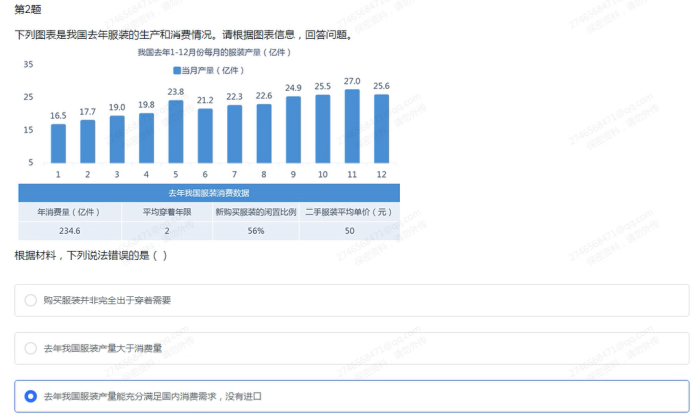Click the '年消费量（亿件）' column header
Viewport: 692px width, 416px height.
[x=69, y=212]
